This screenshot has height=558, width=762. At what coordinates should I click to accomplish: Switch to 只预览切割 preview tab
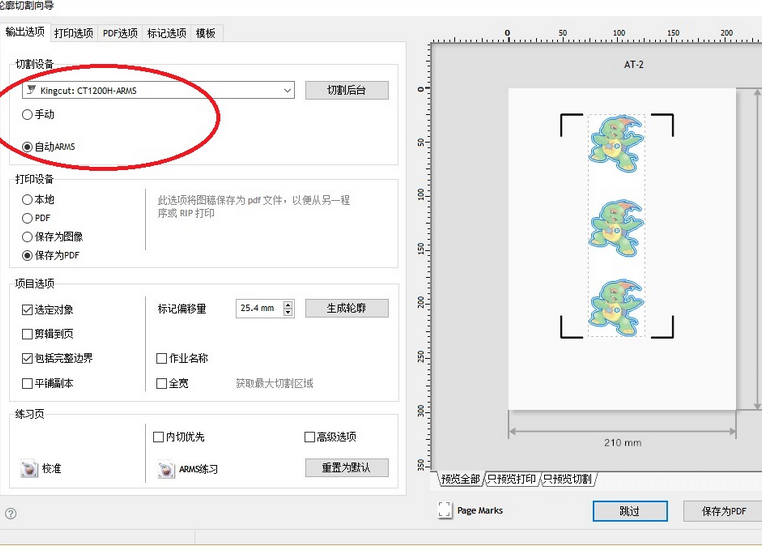coord(569,479)
